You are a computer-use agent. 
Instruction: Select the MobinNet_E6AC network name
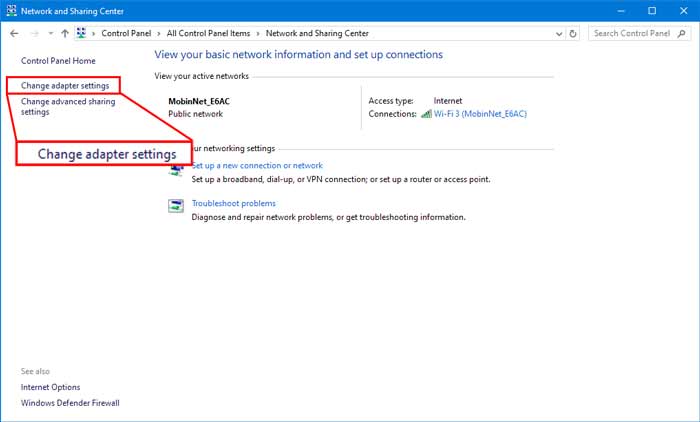(x=199, y=101)
